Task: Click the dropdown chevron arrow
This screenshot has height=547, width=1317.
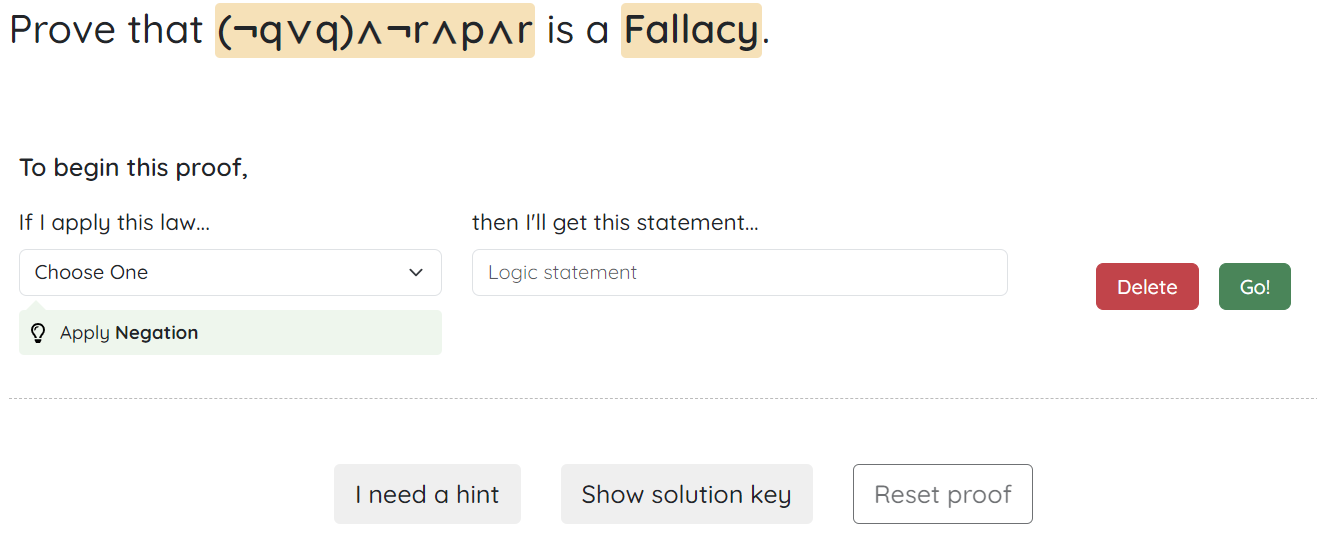Action: (x=416, y=273)
